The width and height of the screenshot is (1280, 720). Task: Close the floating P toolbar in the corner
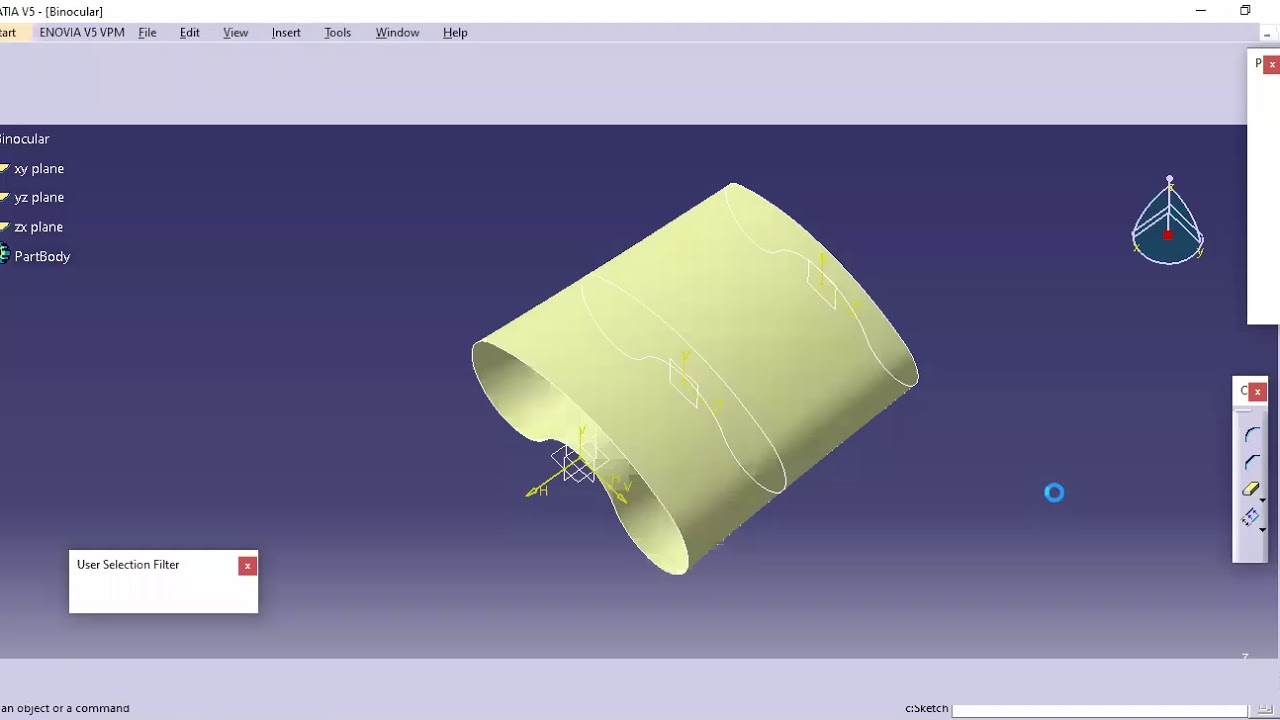1272,64
